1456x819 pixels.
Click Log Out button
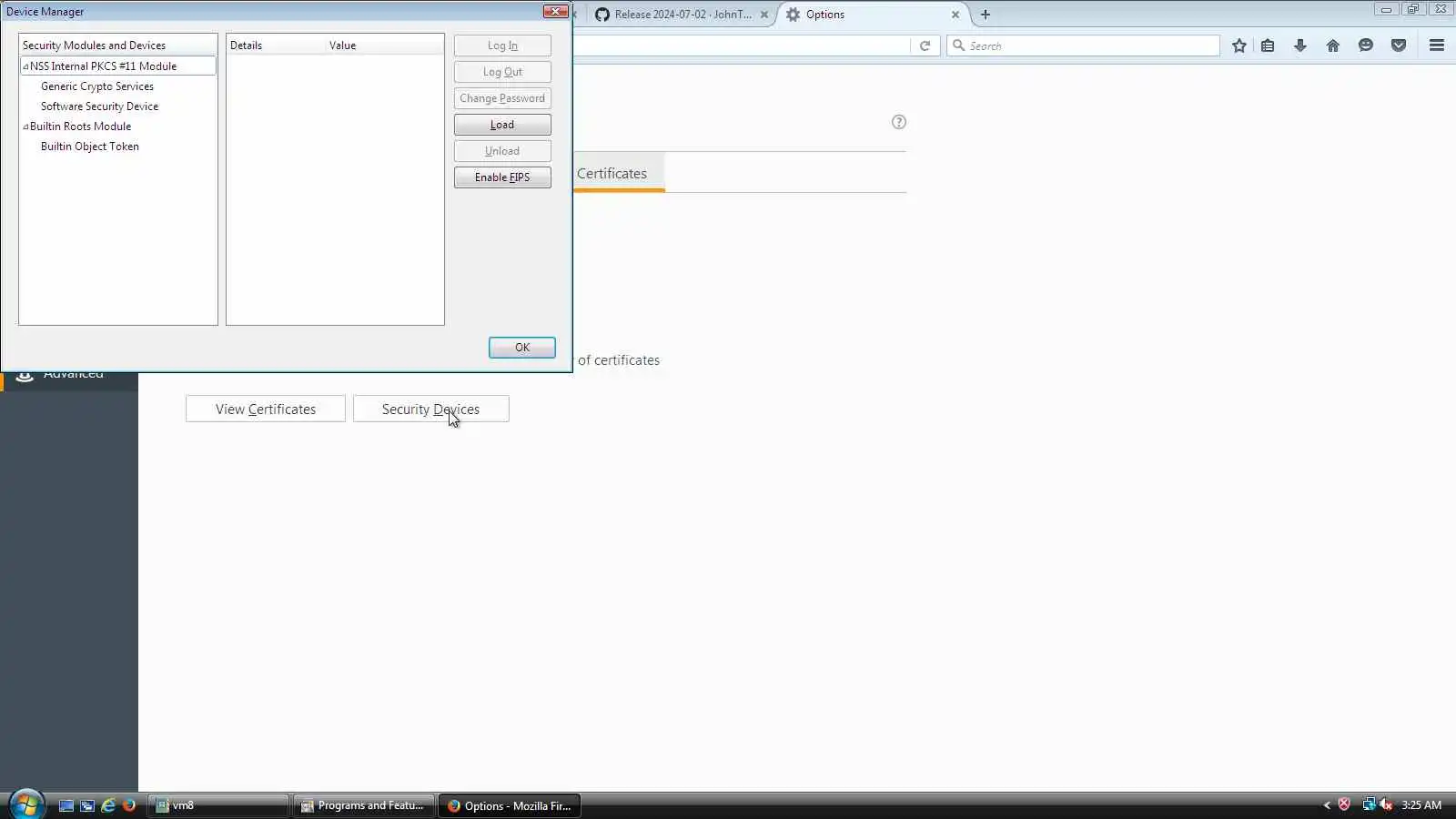point(502,72)
